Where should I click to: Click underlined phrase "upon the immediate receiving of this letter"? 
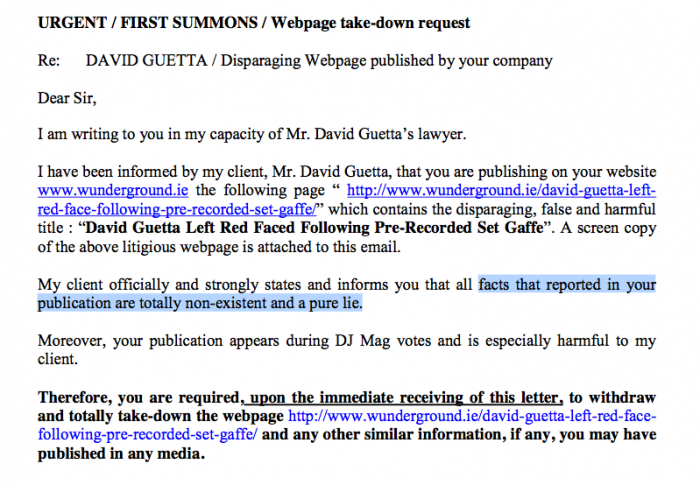pos(404,397)
